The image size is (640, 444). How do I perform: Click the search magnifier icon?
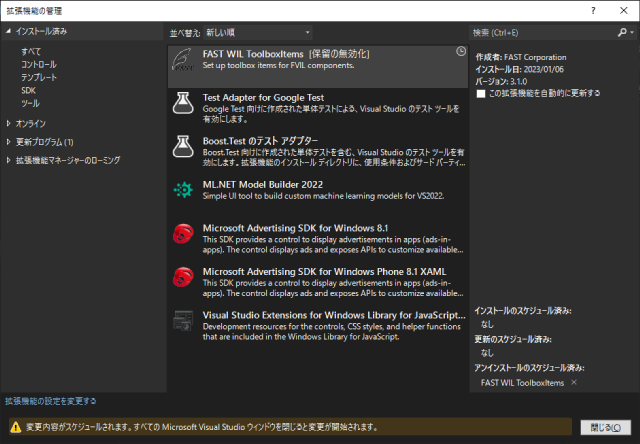[x=622, y=32]
